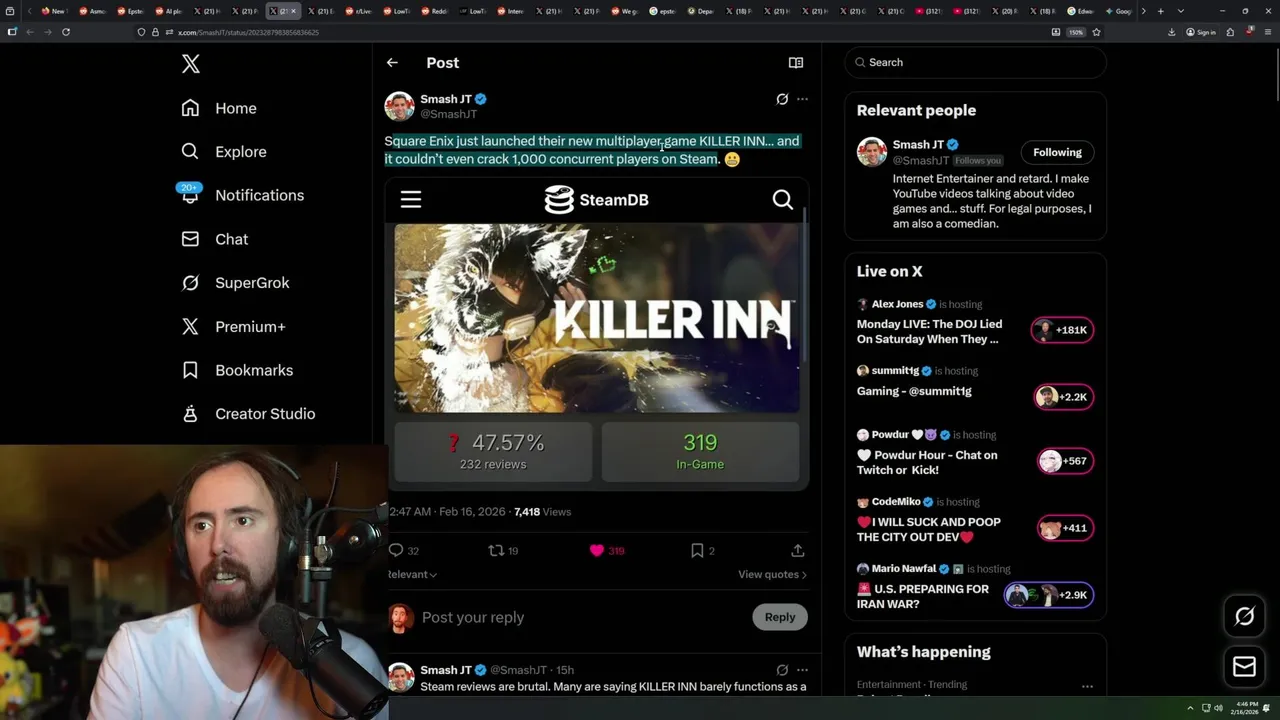Screen dimensions: 1280x720
Task: Click the SteamDB search magnifier in the image
Action: click(783, 199)
